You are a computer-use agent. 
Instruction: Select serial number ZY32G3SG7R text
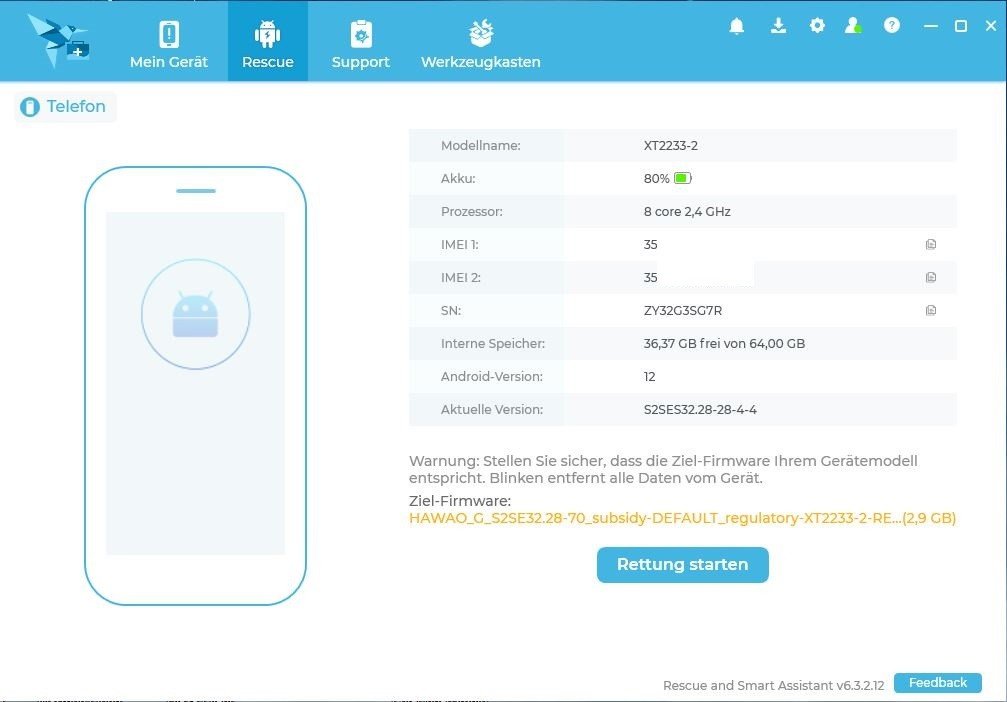pyautogui.click(x=683, y=311)
